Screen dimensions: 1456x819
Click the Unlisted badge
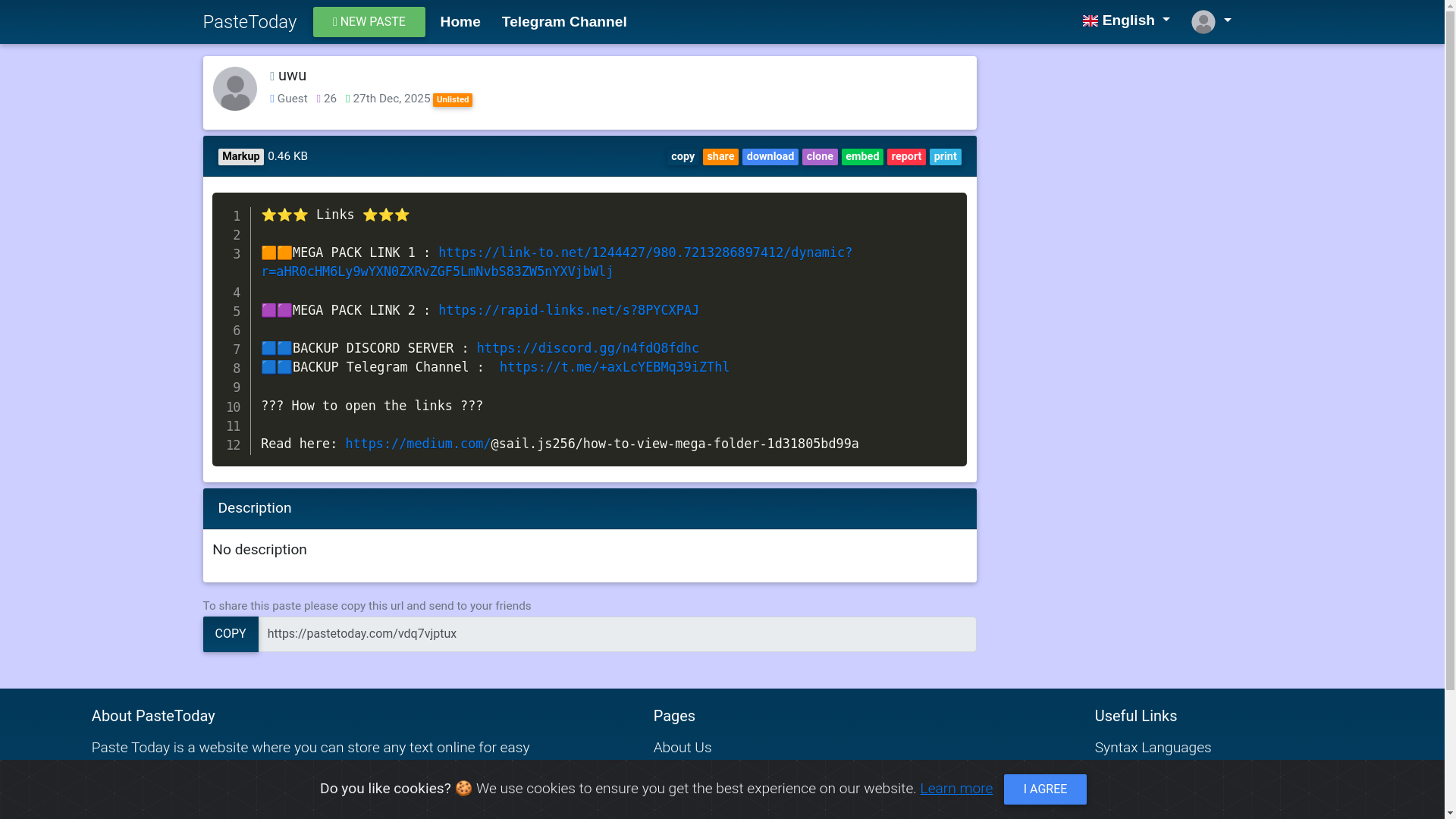[453, 100]
